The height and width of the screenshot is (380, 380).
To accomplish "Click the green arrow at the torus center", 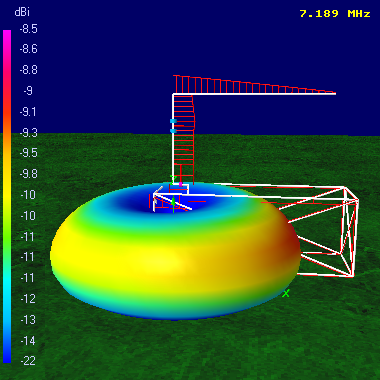I will point(173,202).
